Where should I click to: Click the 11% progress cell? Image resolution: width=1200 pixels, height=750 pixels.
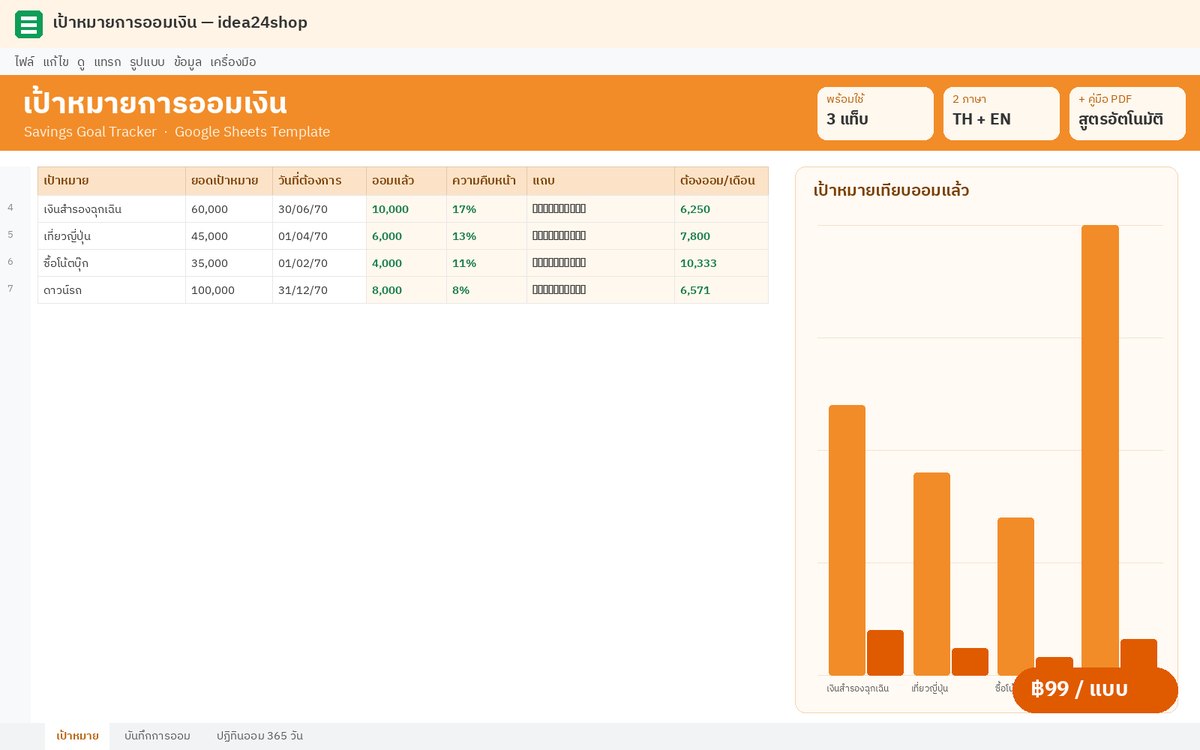486,263
